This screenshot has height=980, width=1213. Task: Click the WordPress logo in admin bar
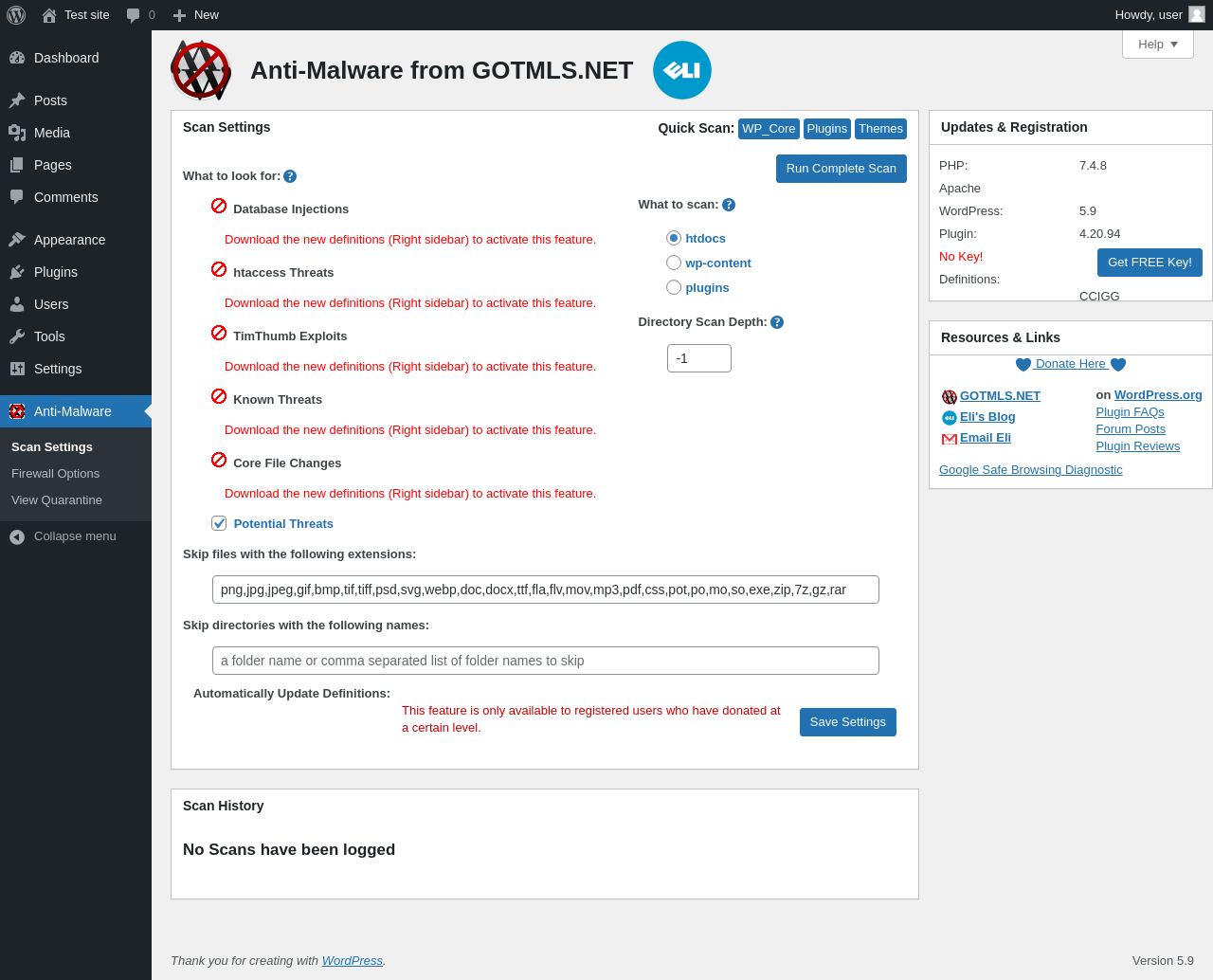tap(16, 15)
